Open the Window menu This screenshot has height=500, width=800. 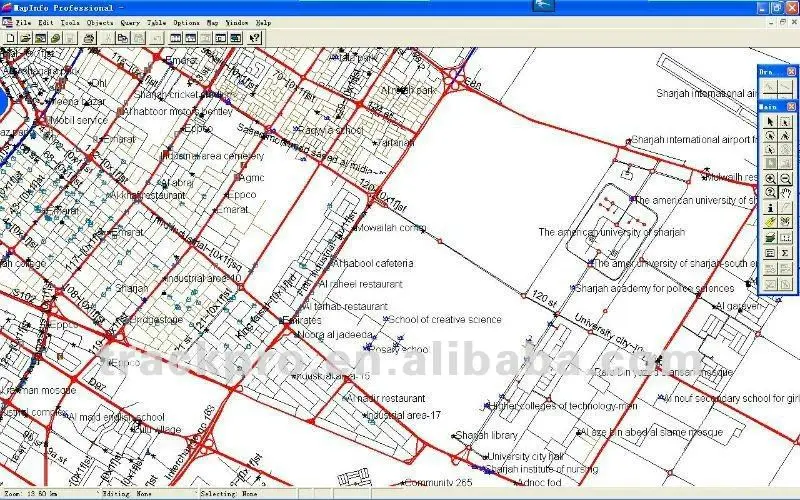pos(236,22)
